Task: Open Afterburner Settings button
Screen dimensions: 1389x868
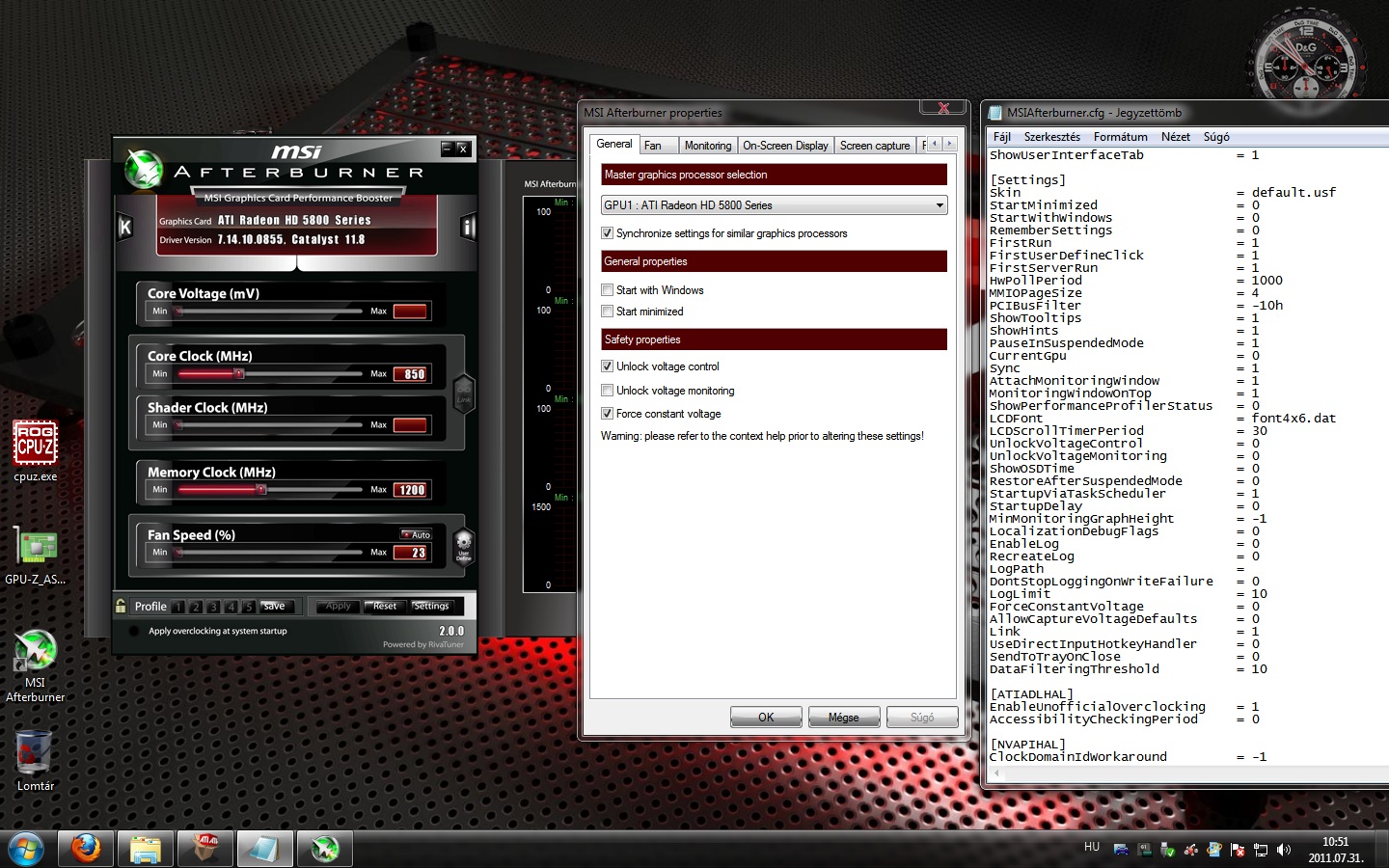Action: [431, 606]
